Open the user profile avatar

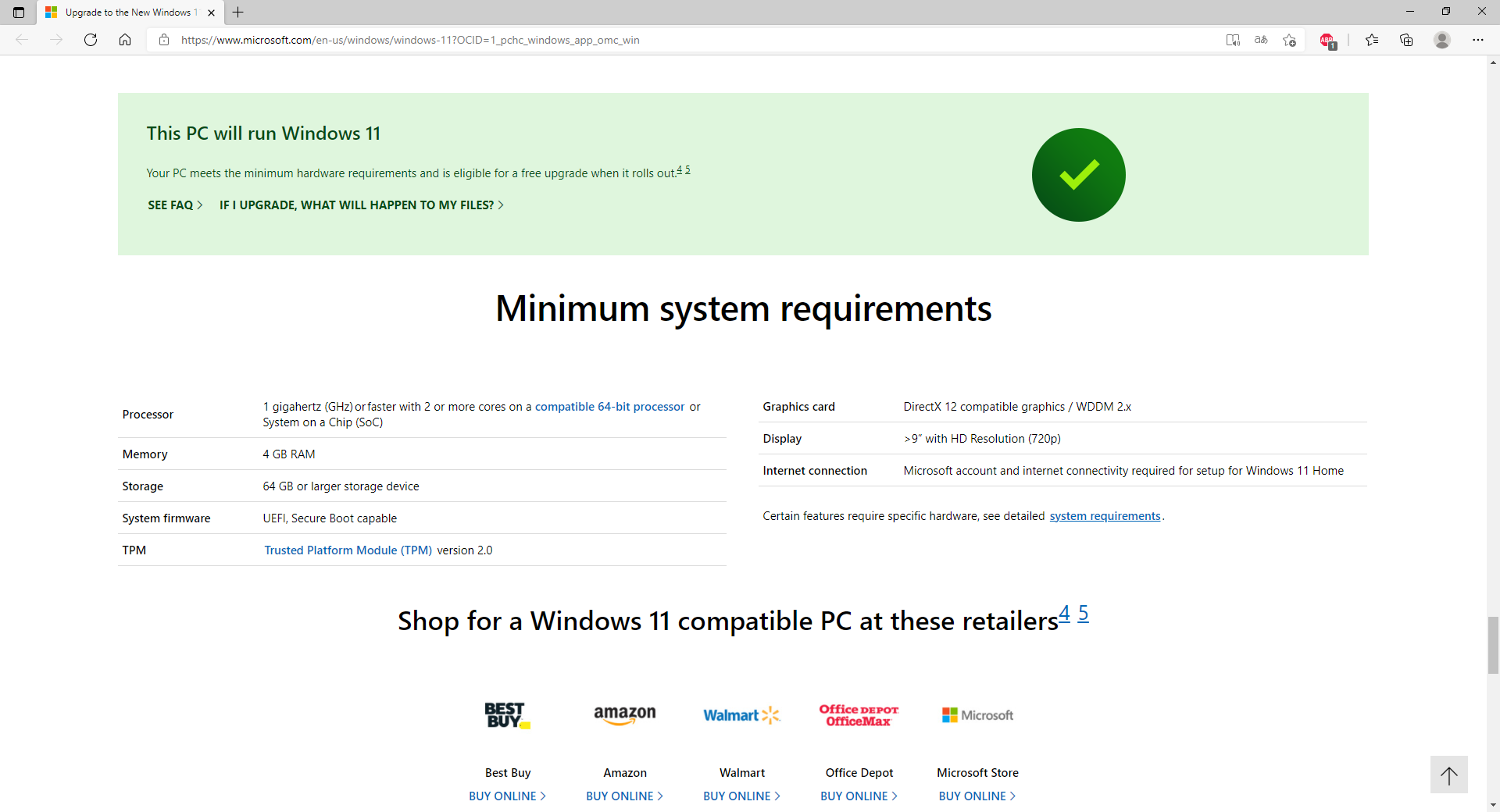[x=1442, y=40]
